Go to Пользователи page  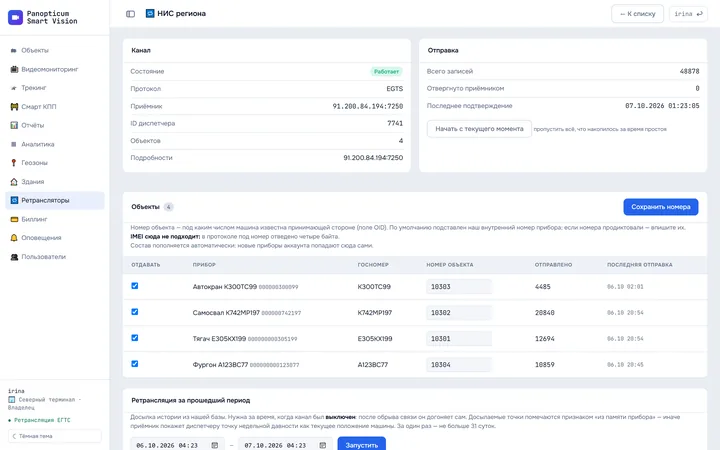click(55, 257)
